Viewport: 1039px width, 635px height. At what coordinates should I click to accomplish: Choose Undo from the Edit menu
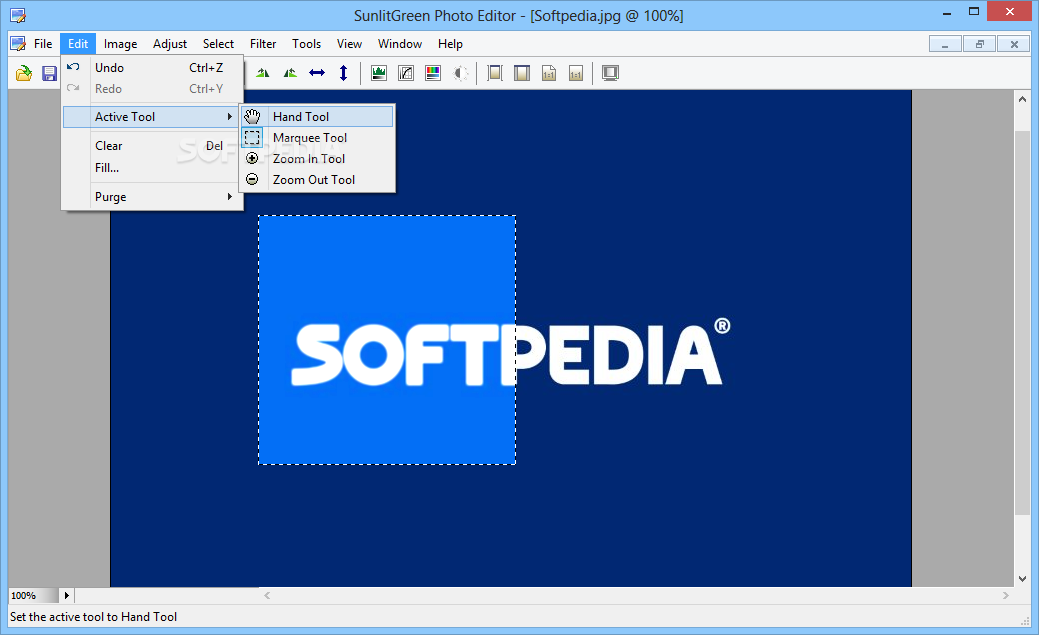tap(152, 68)
